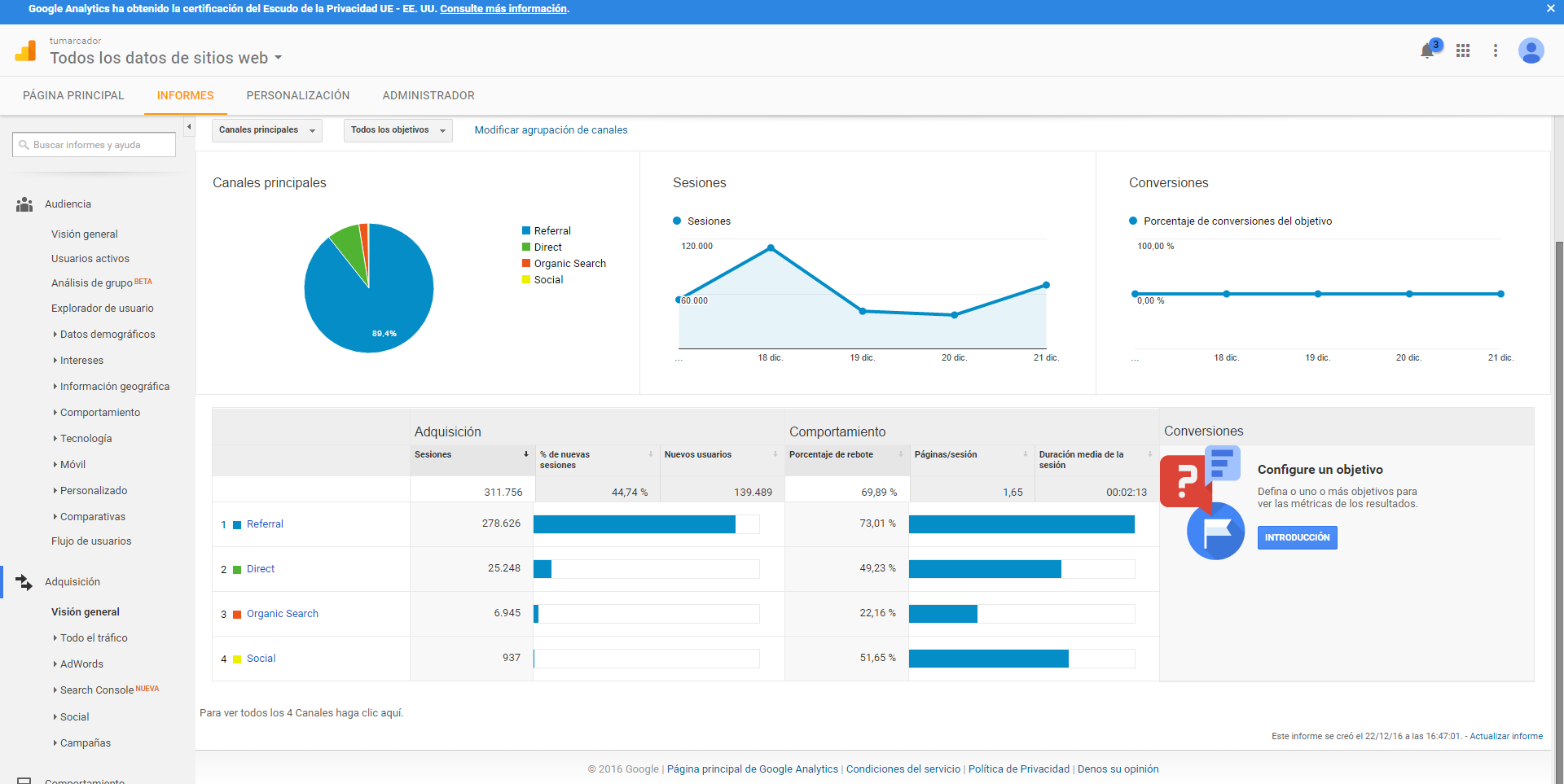Click the green Direct legend swatch
The height and width of the screenshot is (784, 1564).
click(x=526, y=247)
